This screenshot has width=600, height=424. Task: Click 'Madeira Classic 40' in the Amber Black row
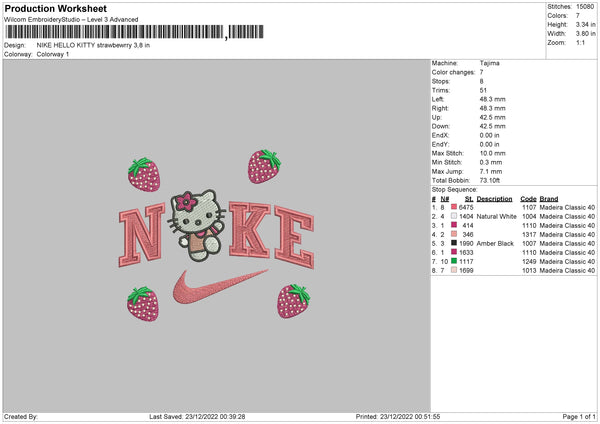click(x=567, y=243)
